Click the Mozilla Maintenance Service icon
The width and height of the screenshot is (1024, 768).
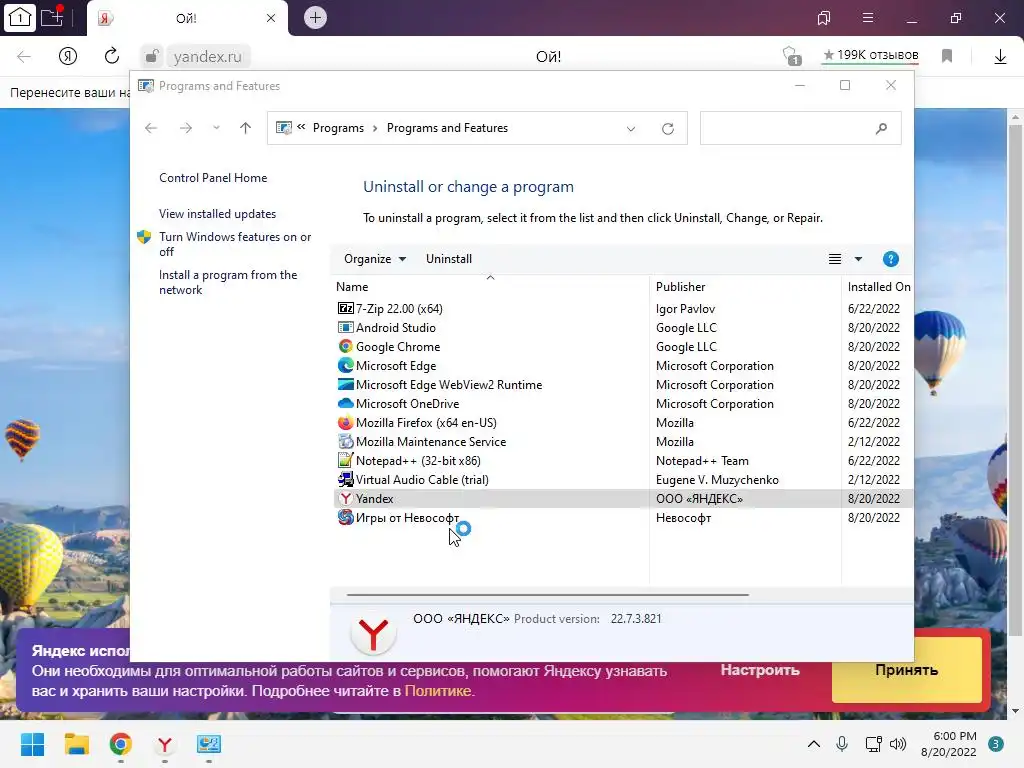[x=345, y=441]
